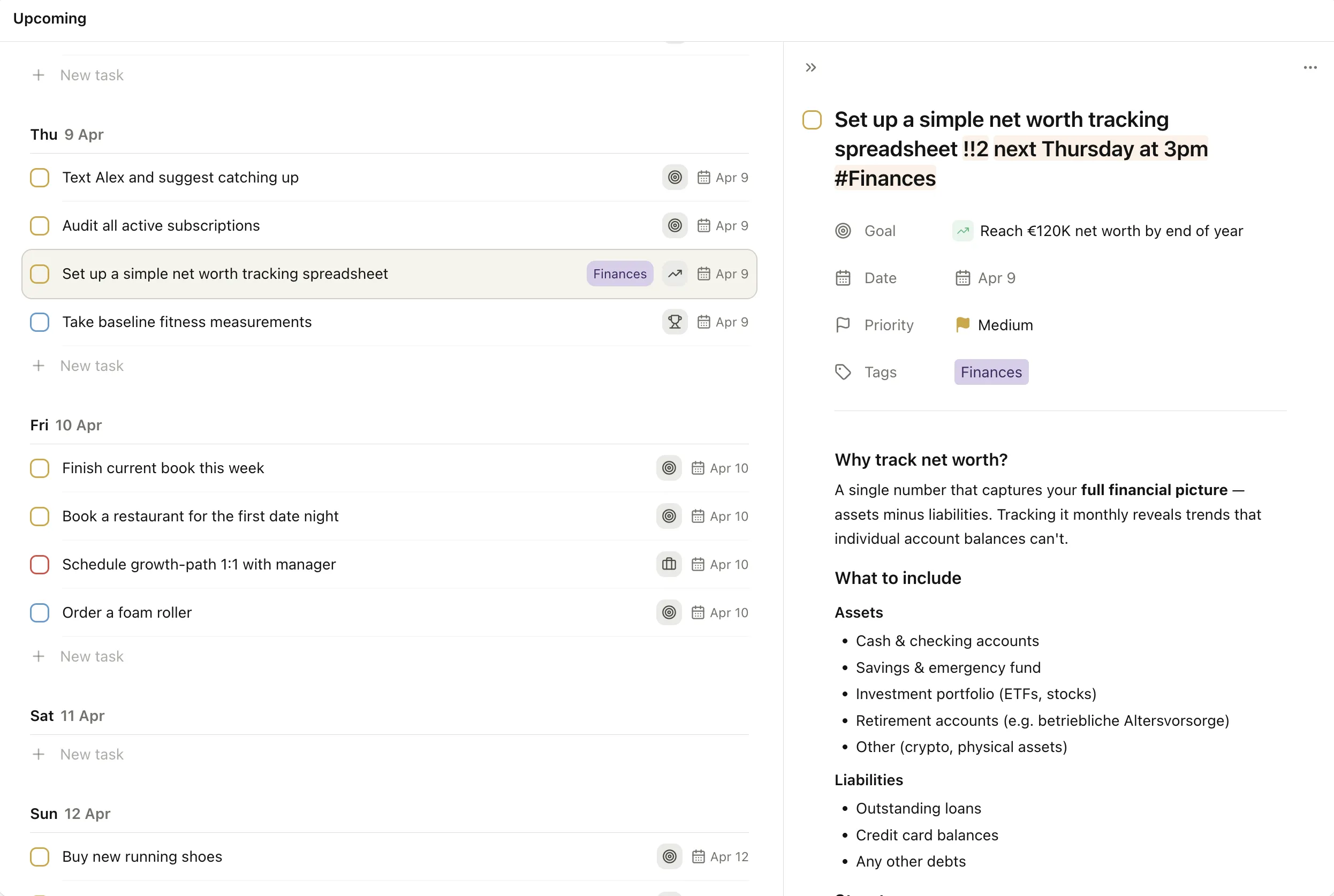Click the briefcase icon on "Schedule growth-path 1:1" task

668,565
